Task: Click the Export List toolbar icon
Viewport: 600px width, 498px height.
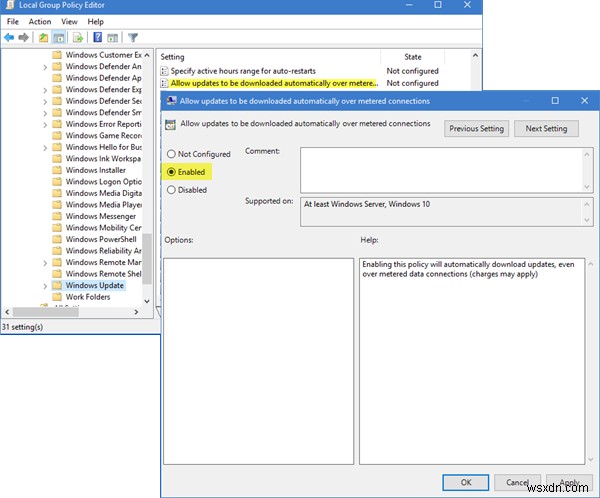Action: (x=78, y=38)
